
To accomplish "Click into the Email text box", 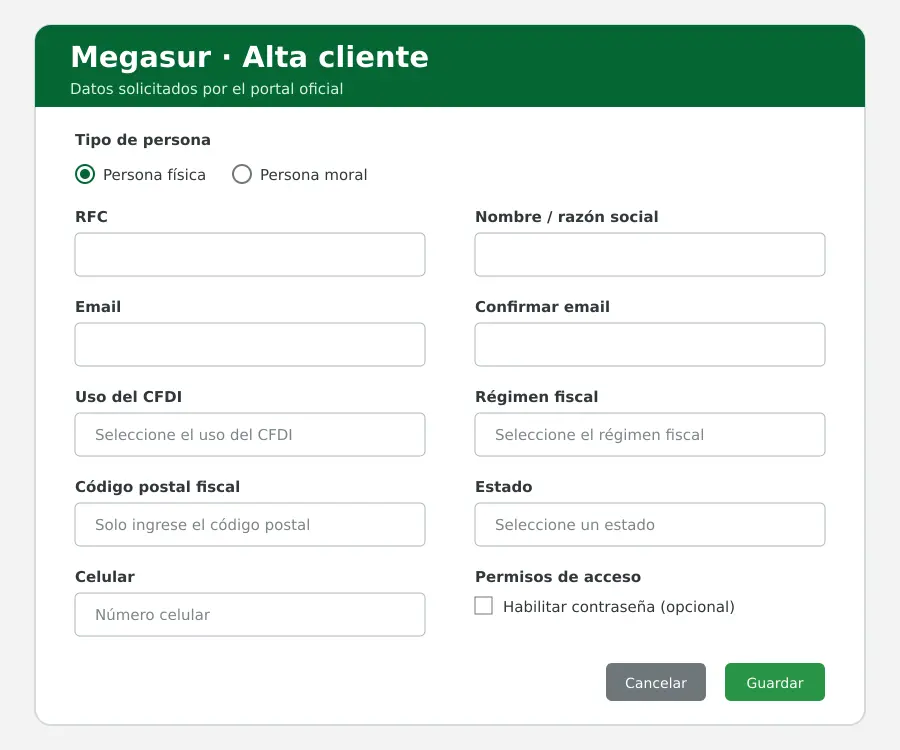I will click(x=250, y=345).
